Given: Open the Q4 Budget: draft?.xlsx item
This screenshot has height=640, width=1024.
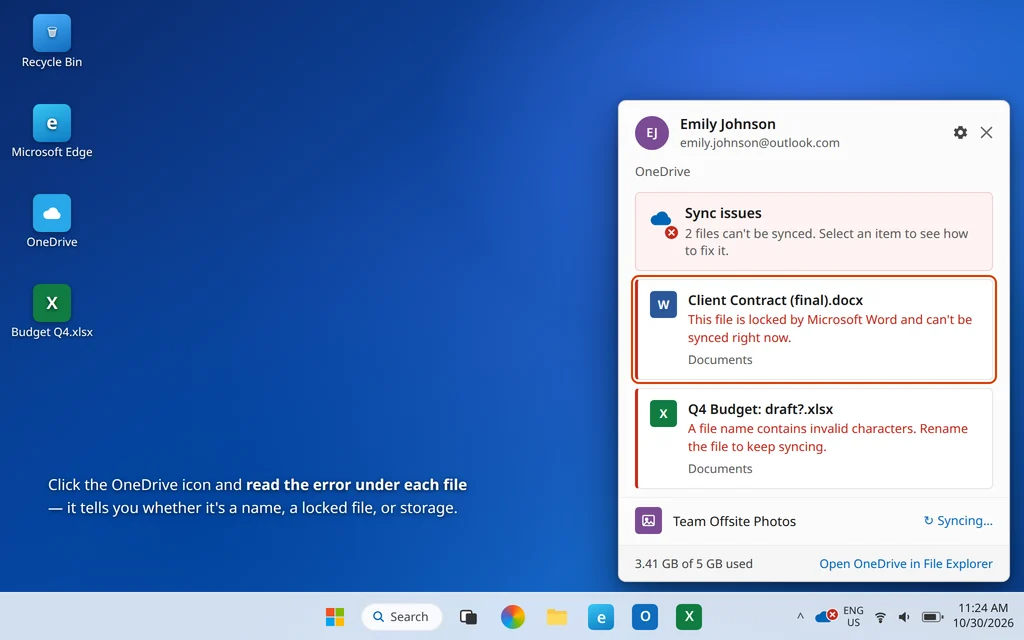Looking at the screenshot, I should point(814,438).
